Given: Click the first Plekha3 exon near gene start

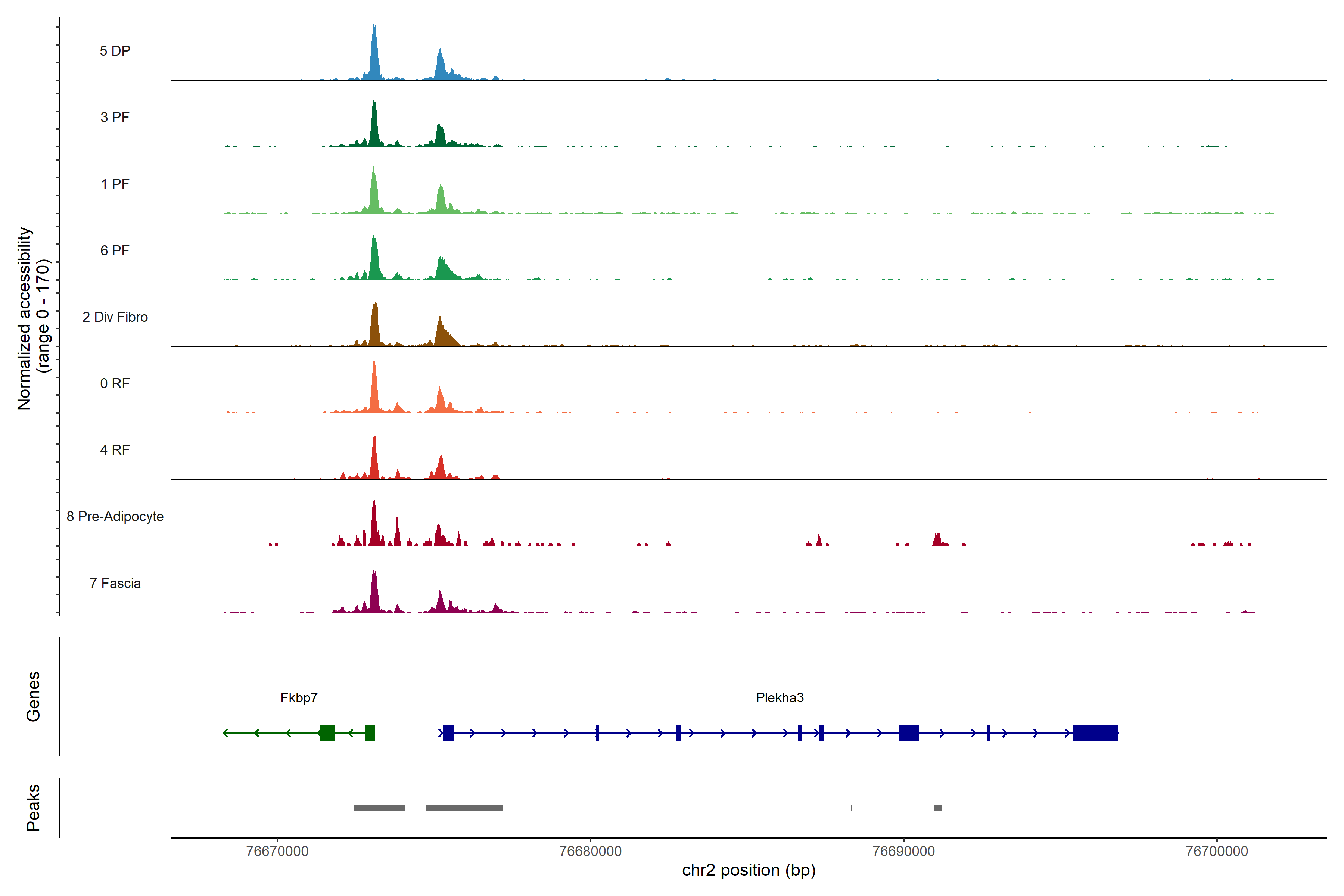Looking at the screenshot, I should click(448, 732).
